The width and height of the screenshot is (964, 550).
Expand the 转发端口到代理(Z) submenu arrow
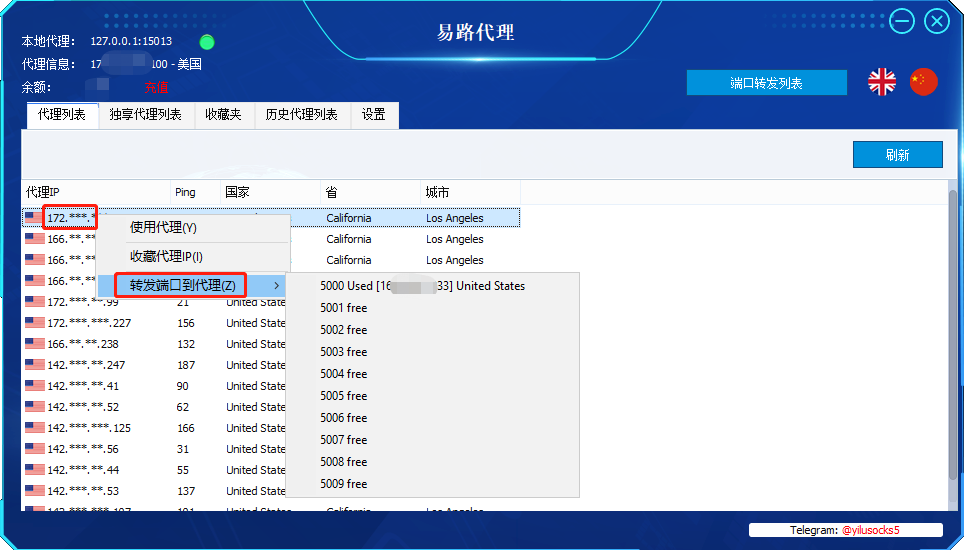[276, 286]
